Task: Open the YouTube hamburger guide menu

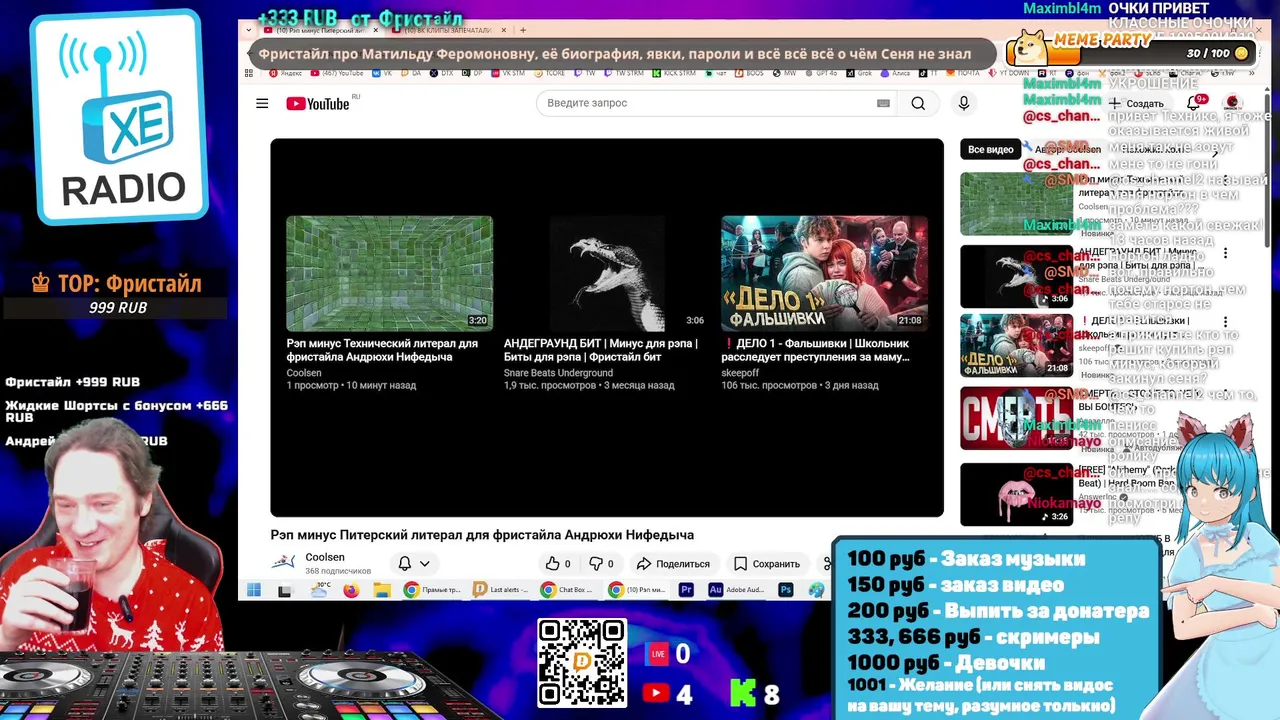Action: click(262, 103)
